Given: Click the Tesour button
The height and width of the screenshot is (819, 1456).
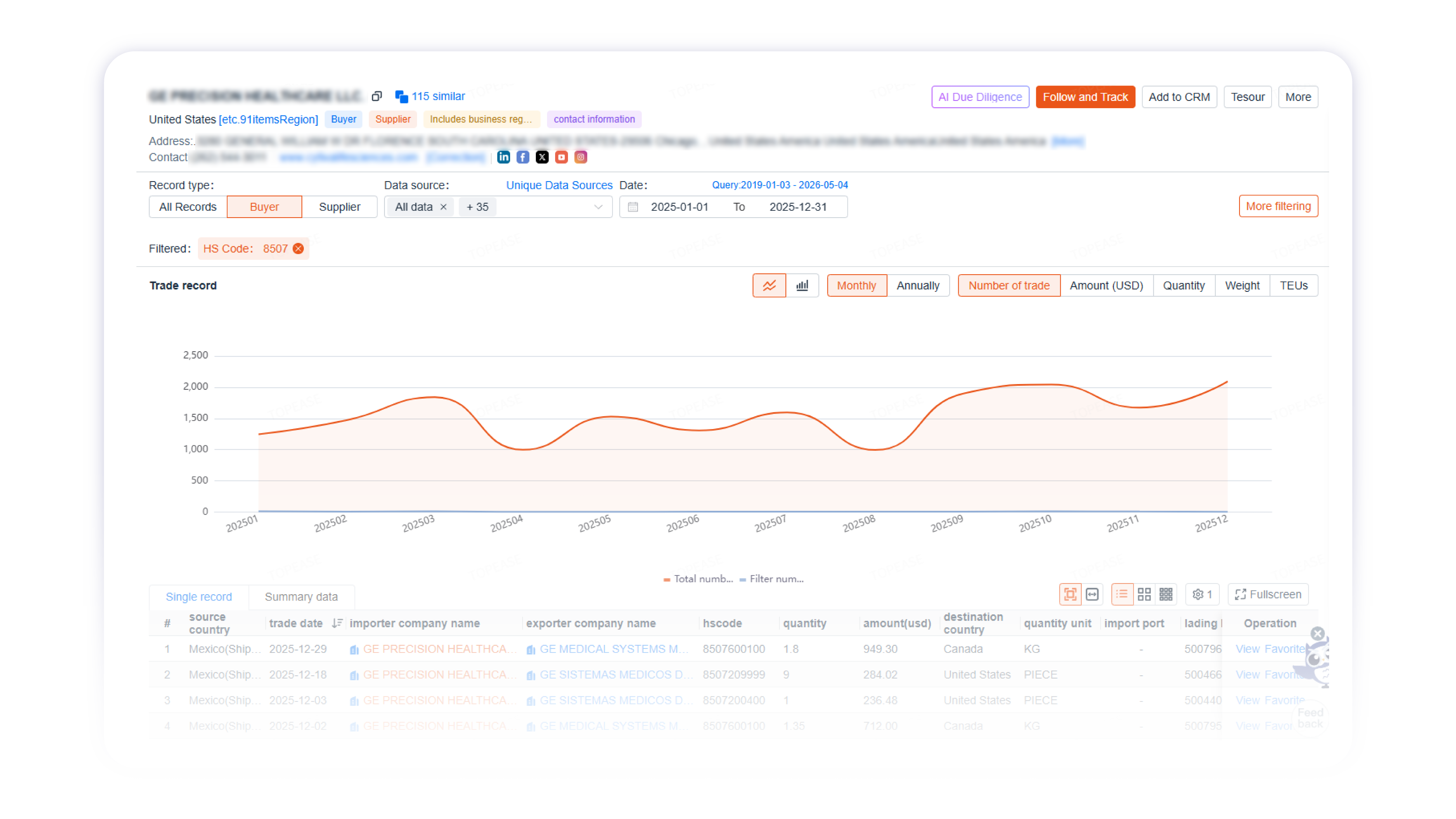Looking at the screenshot, I should click(1247, 97).
